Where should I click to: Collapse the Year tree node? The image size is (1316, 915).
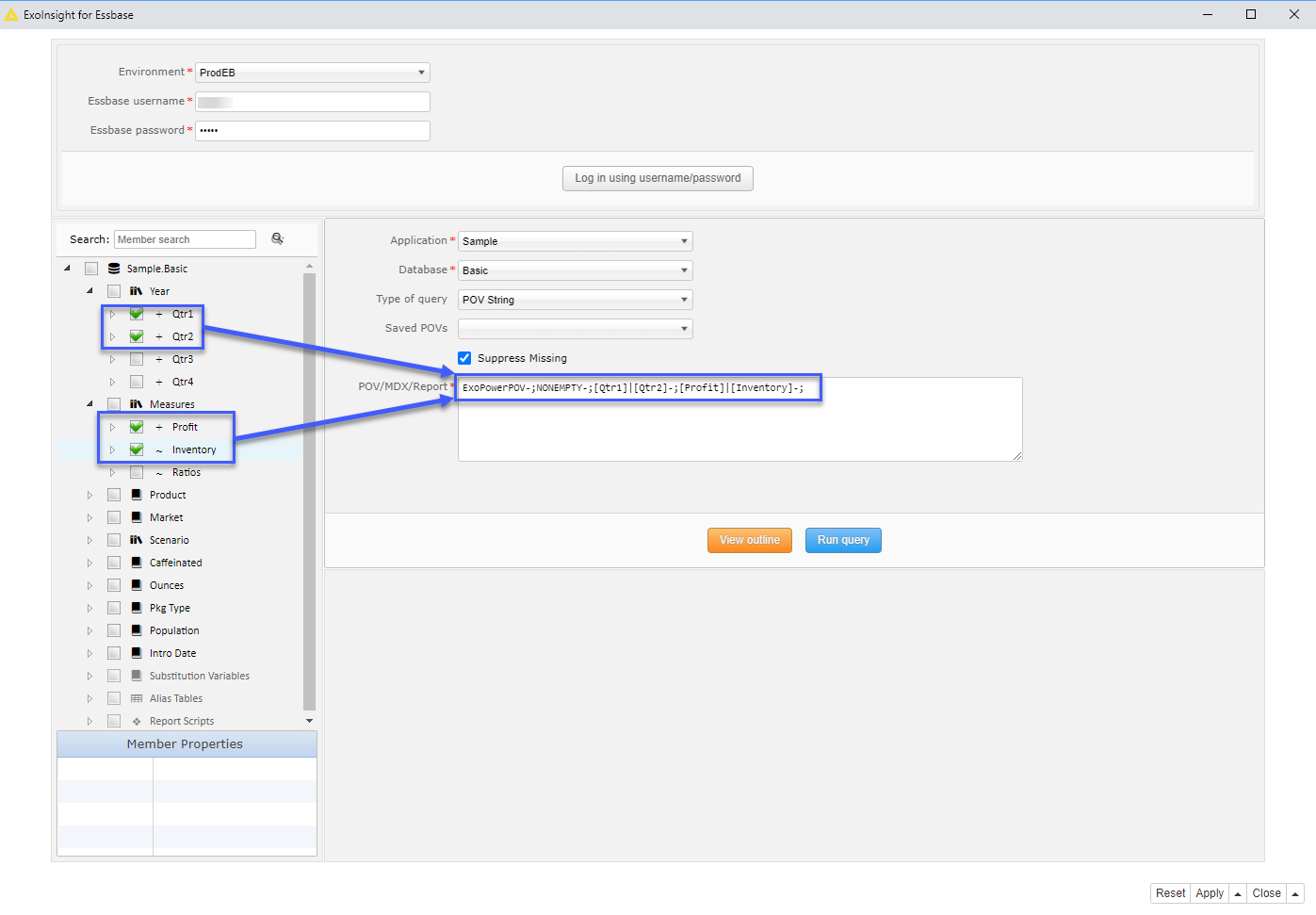pyautogui.click(x=89, y=290)
